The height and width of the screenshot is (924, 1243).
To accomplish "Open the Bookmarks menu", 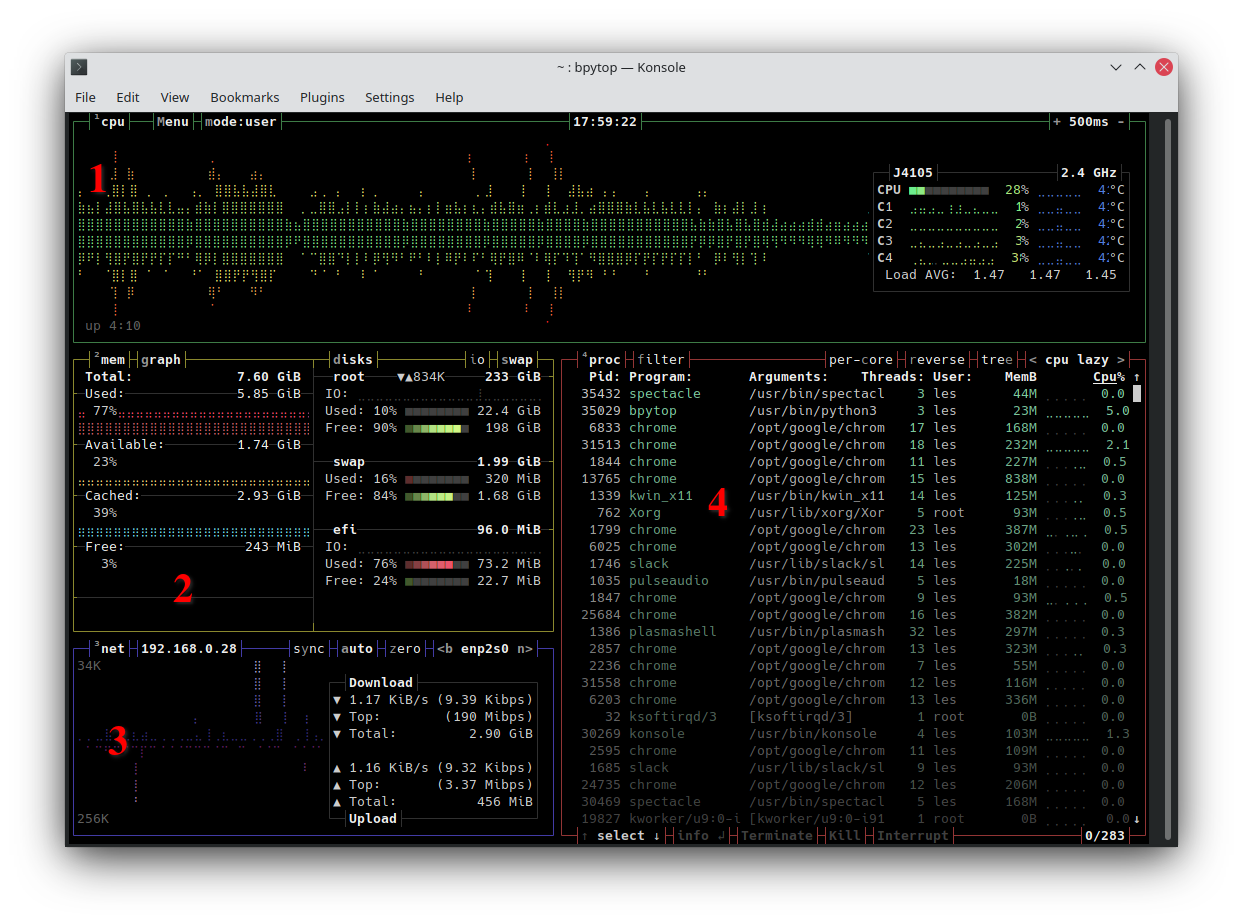I will click(x=244, y=97).
